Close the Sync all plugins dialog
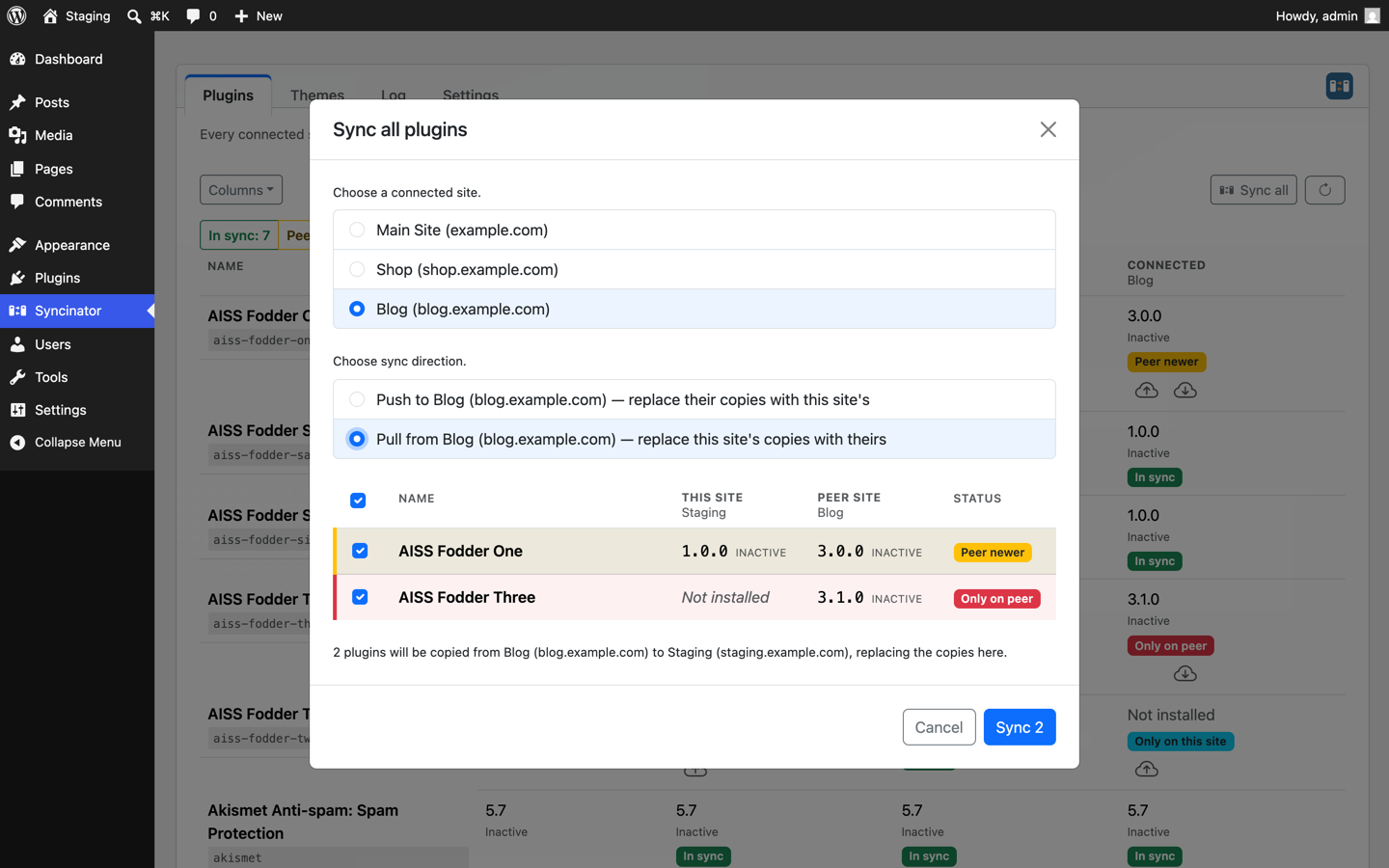The width and height of the screenshot is (1389, 868). [x=1048, y=129]
